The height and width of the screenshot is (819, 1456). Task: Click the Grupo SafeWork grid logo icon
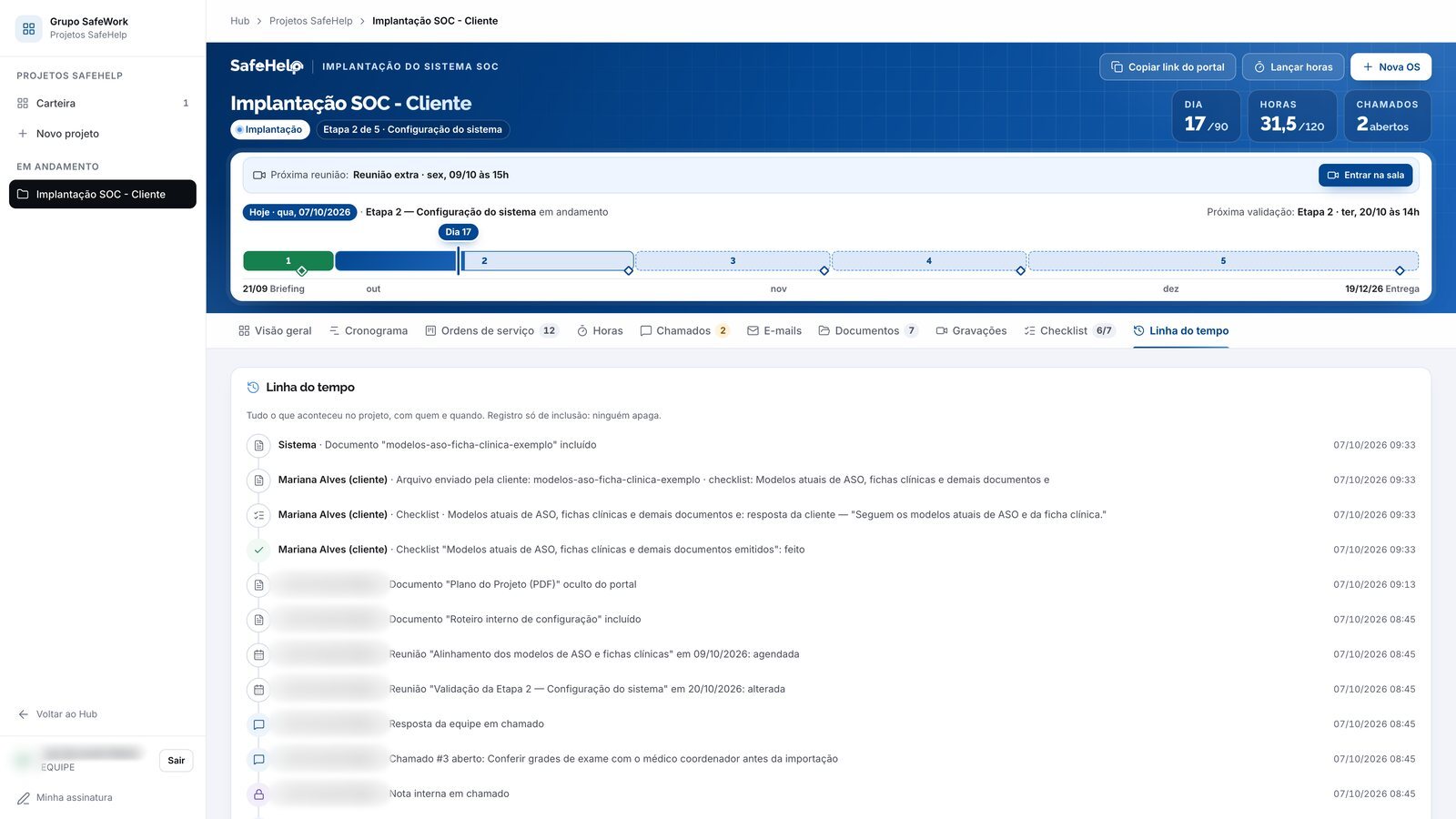pos(28,28)
